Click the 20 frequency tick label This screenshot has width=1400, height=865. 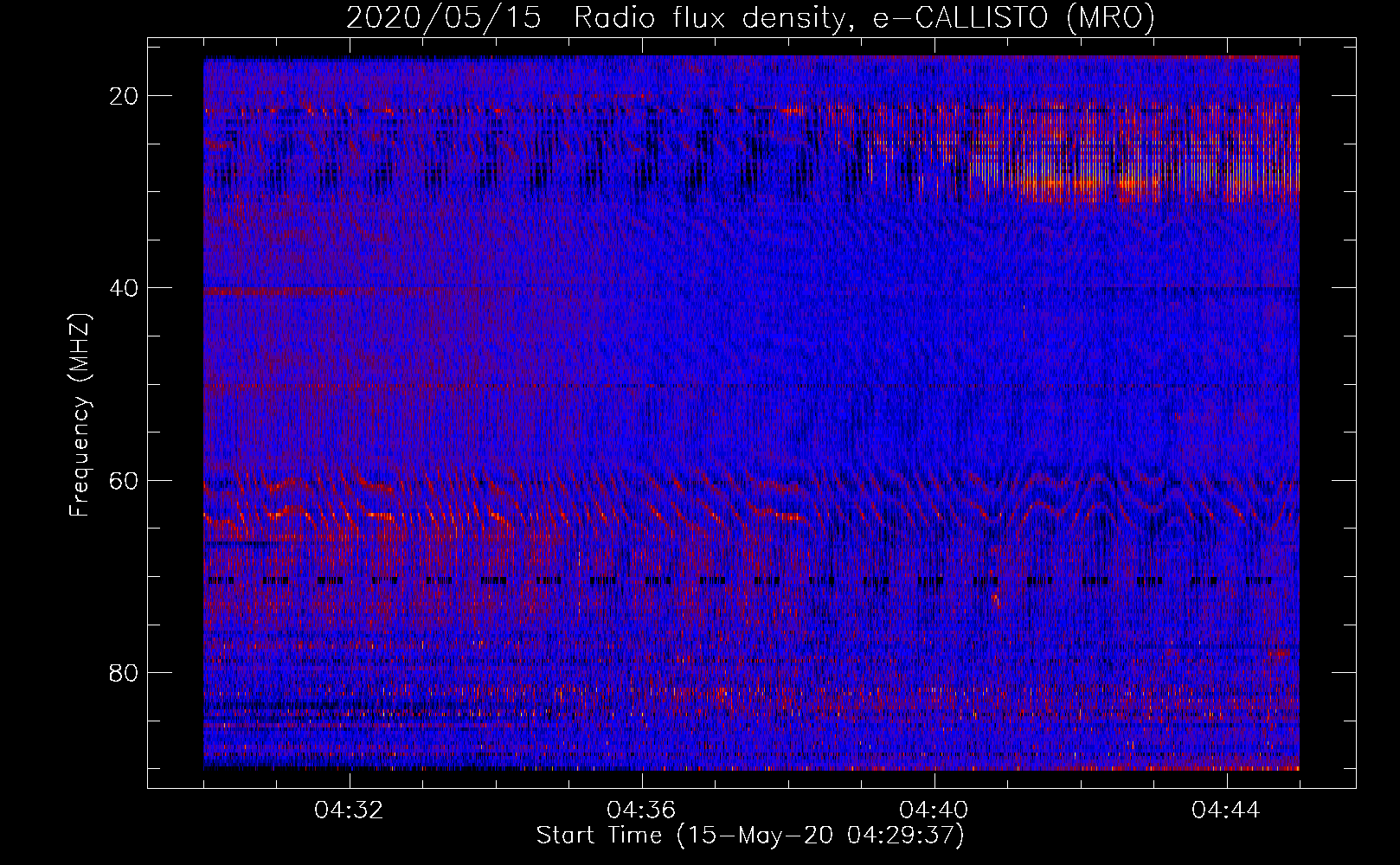point(125,96)
